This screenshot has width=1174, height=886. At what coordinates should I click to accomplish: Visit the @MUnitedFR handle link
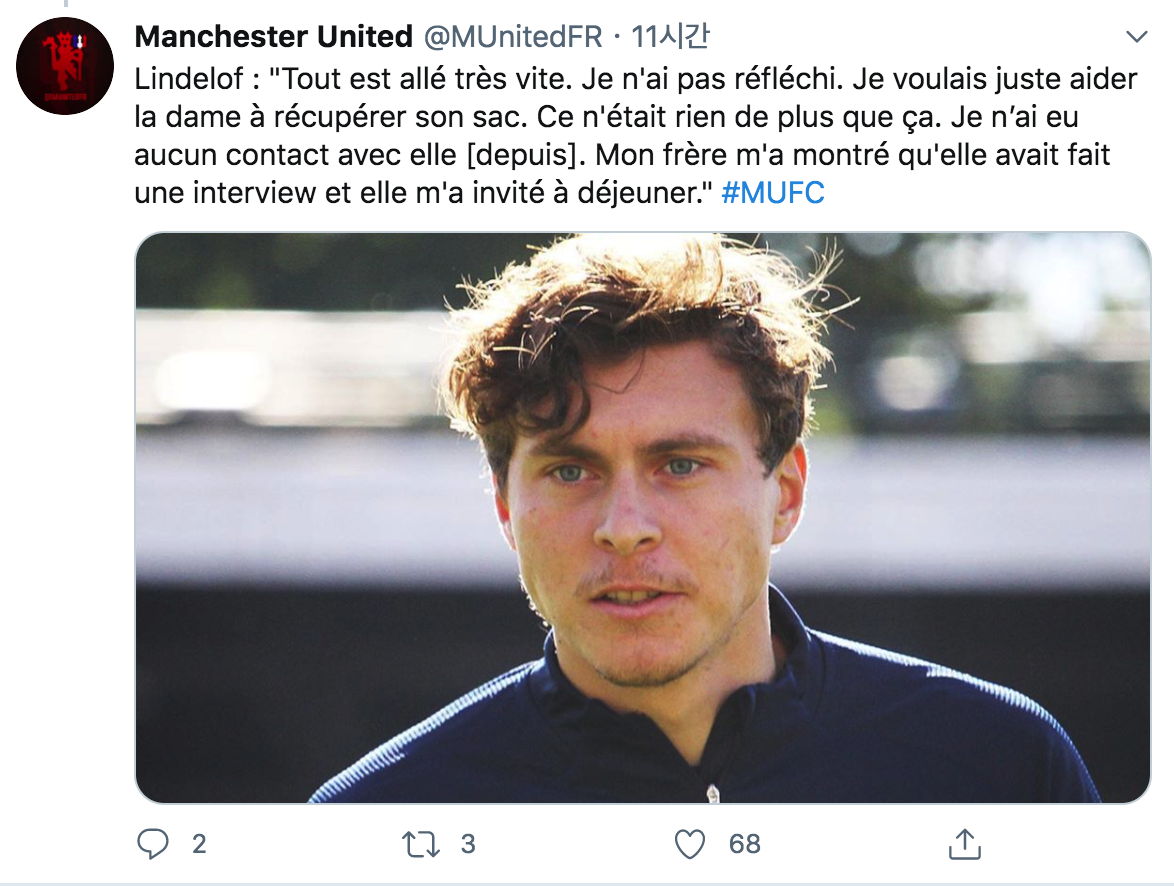pos(513,37)
